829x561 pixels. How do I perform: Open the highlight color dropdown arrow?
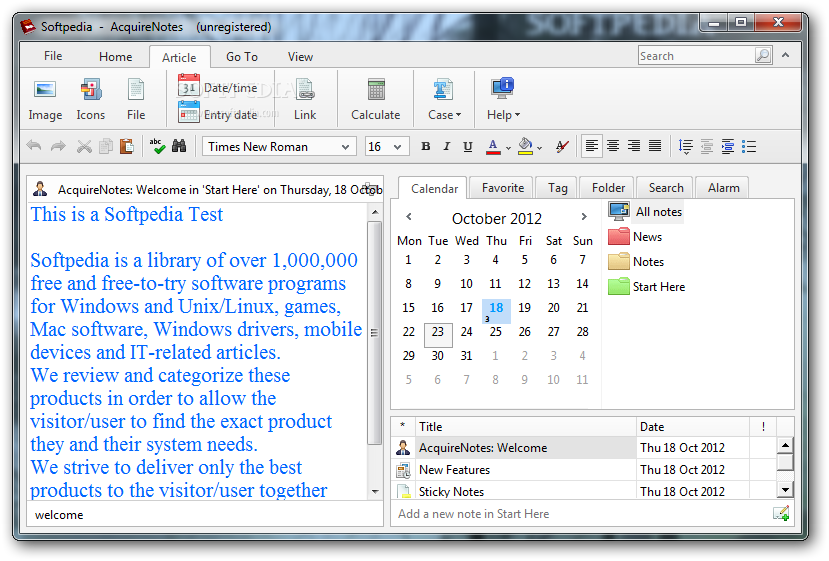[x=539, y=148]
